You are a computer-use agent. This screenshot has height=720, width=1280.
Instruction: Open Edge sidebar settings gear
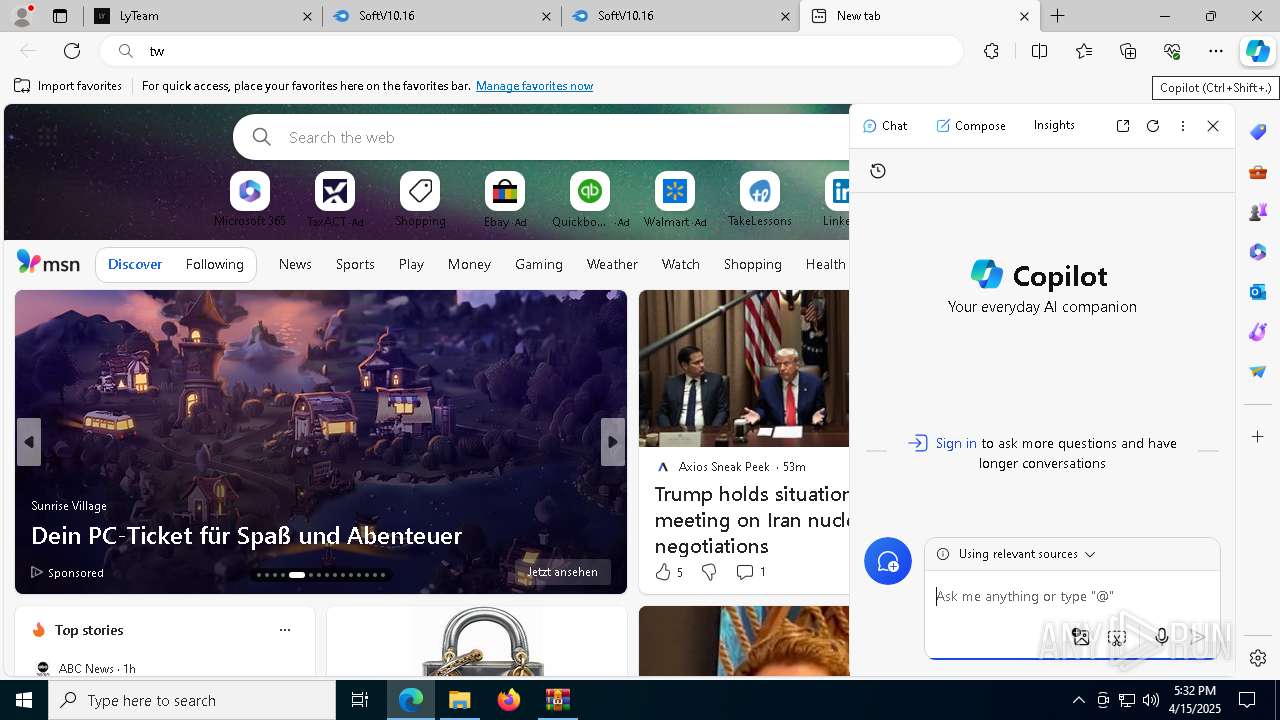coord(1258,658)
